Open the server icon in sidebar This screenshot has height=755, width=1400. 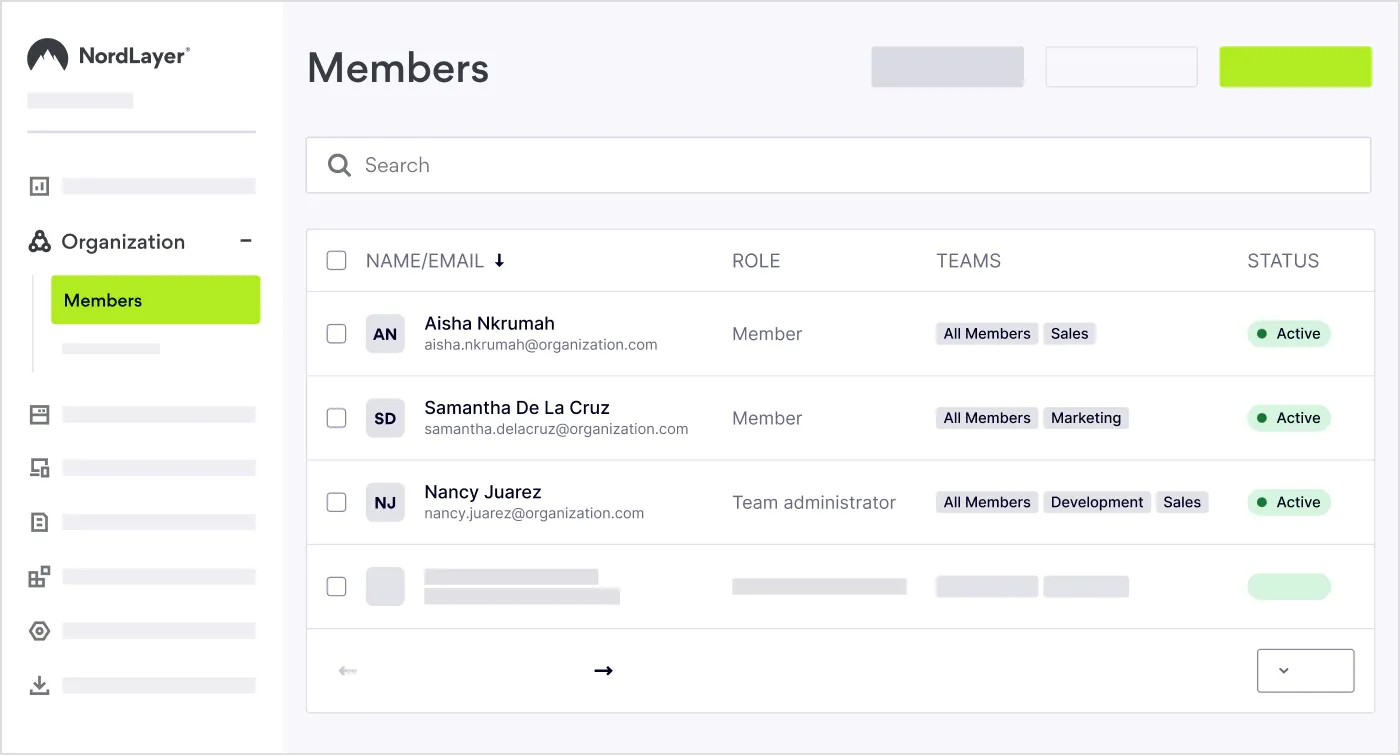[x=39, y=414]
